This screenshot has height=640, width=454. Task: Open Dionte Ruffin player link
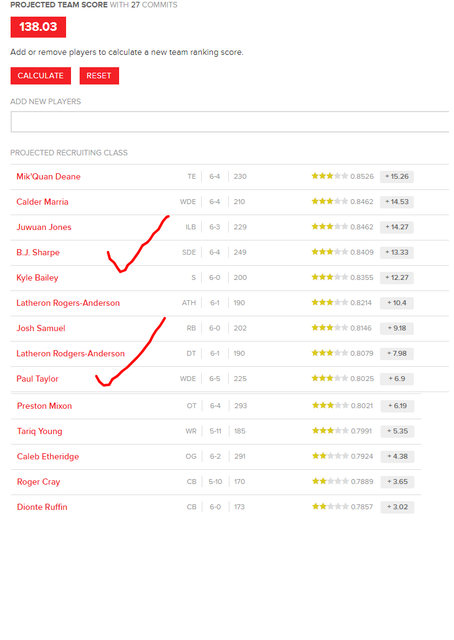click(x=42, y=507)
